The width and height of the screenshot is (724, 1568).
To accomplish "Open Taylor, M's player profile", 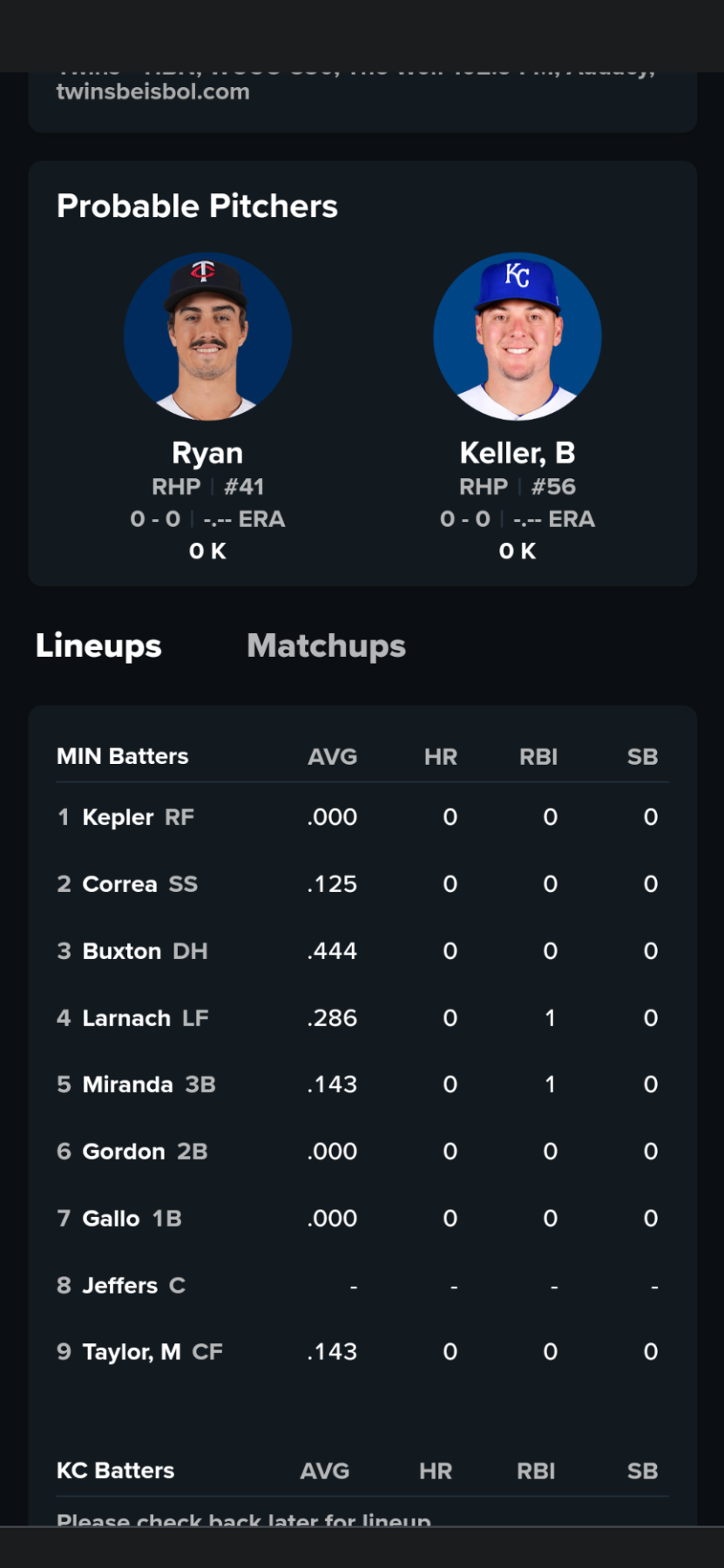I will coord(132,1352).
